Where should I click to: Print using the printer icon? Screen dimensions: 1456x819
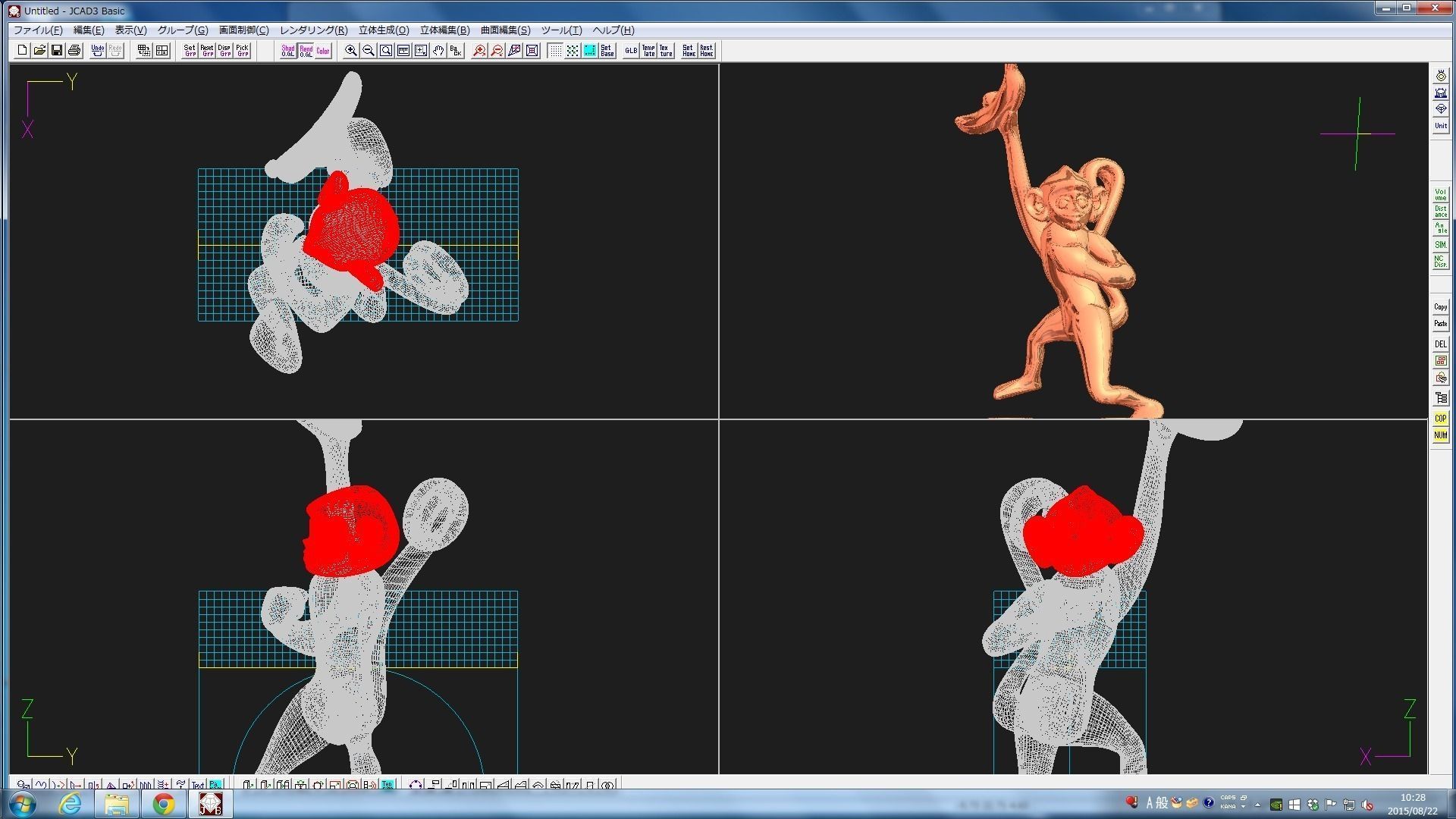tap(74, 51)
